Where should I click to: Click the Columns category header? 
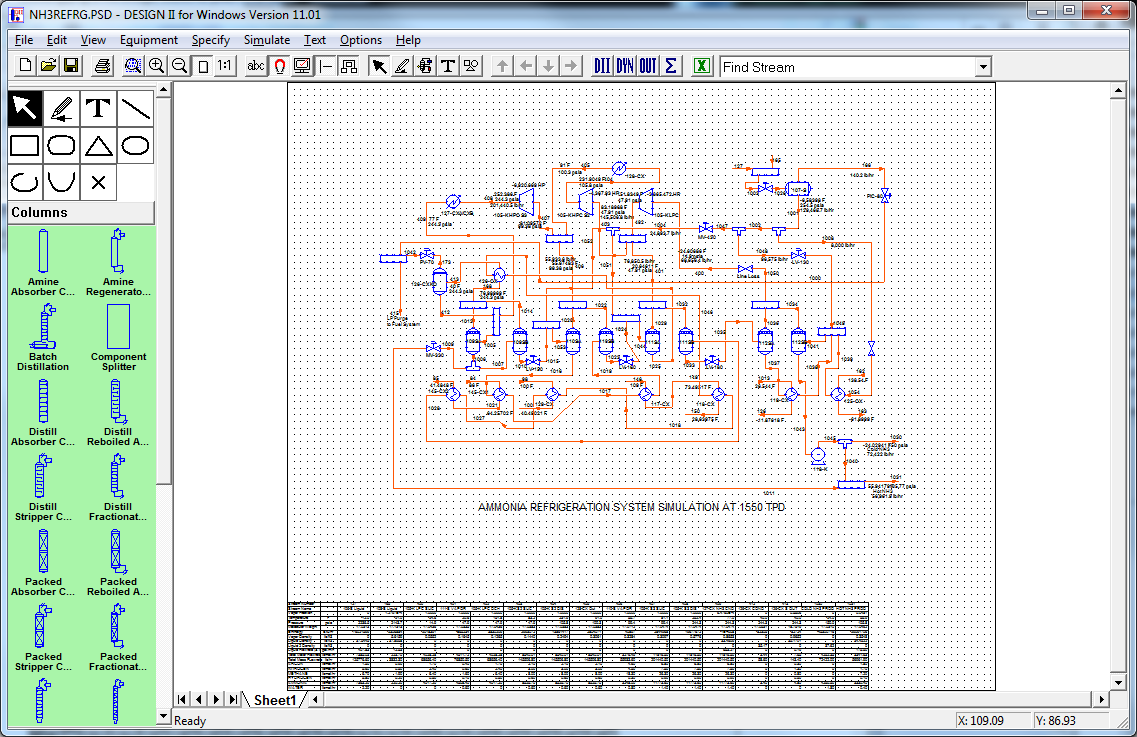click(x=81, y=213)
